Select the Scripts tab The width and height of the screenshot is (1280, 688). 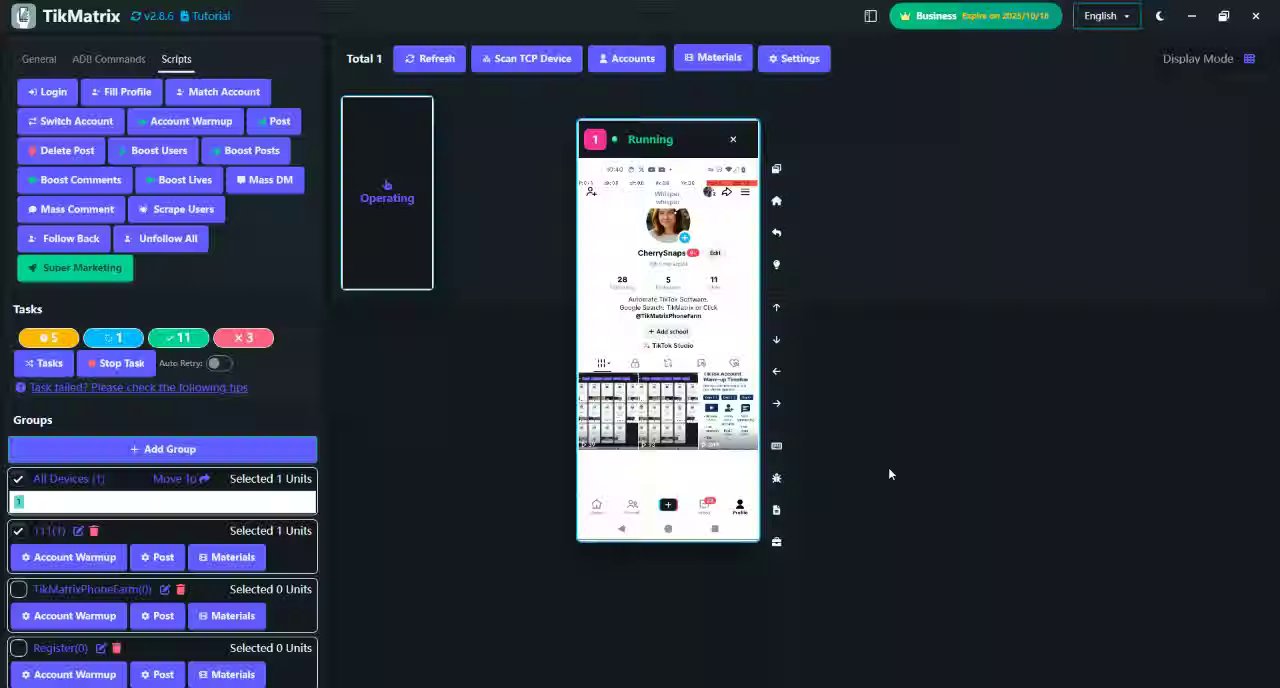pos(176,59)
